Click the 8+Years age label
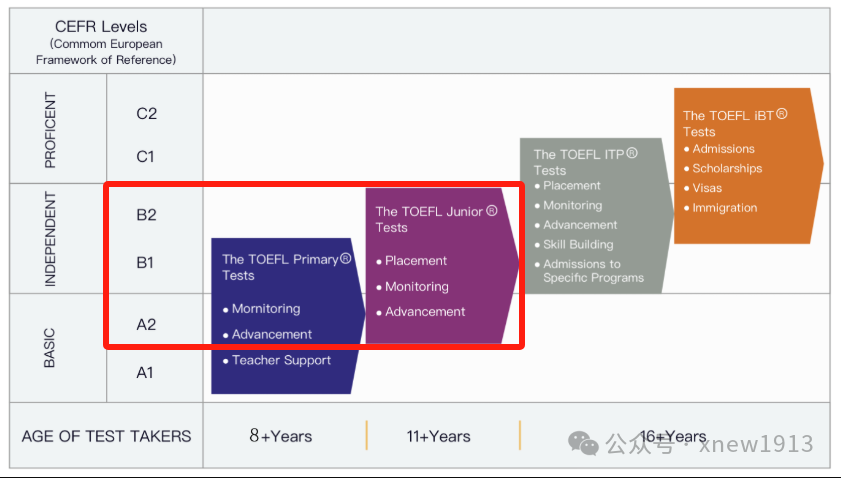The width and height of the screenshot is (841, 478). pyautogui.click(x=281, y=436)
